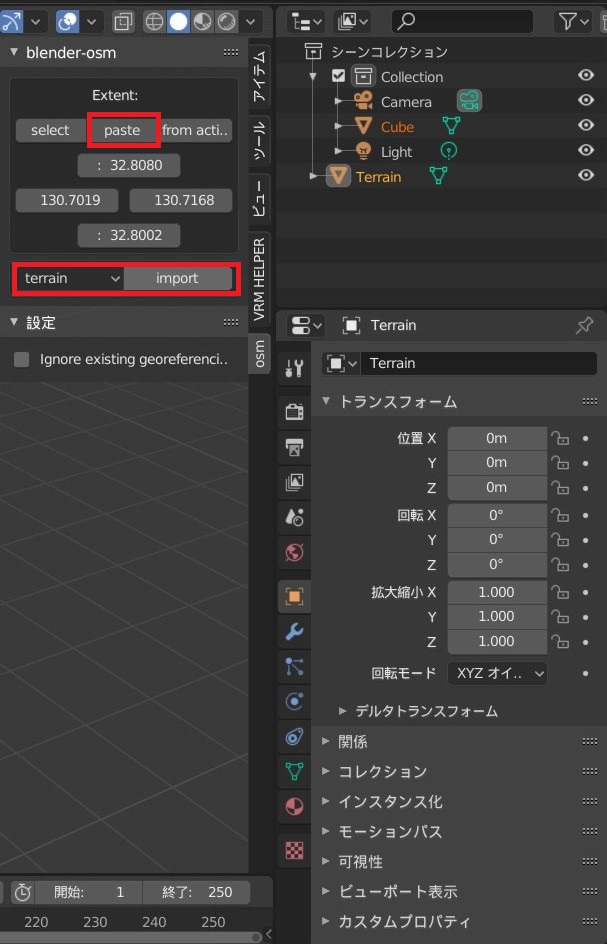Viewport: 607px width, 944px height.
Task: Open the Material properties tab icon
Action: click(294, 806)
